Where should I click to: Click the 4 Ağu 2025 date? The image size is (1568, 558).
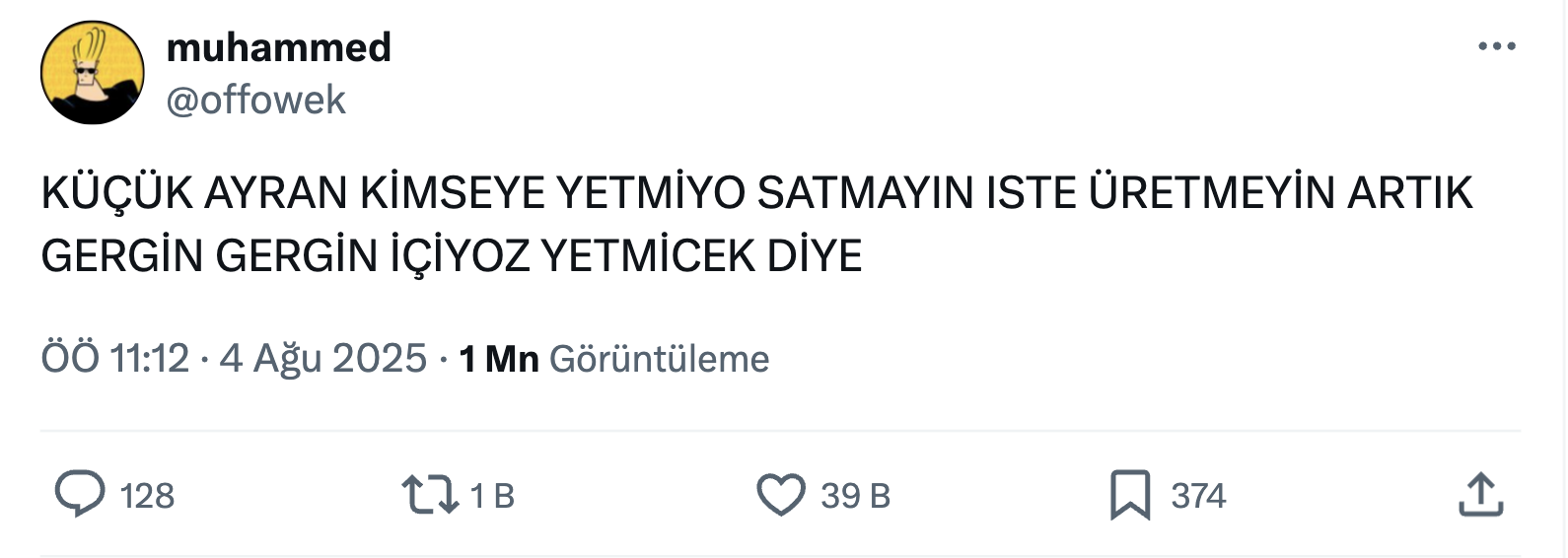323,358
